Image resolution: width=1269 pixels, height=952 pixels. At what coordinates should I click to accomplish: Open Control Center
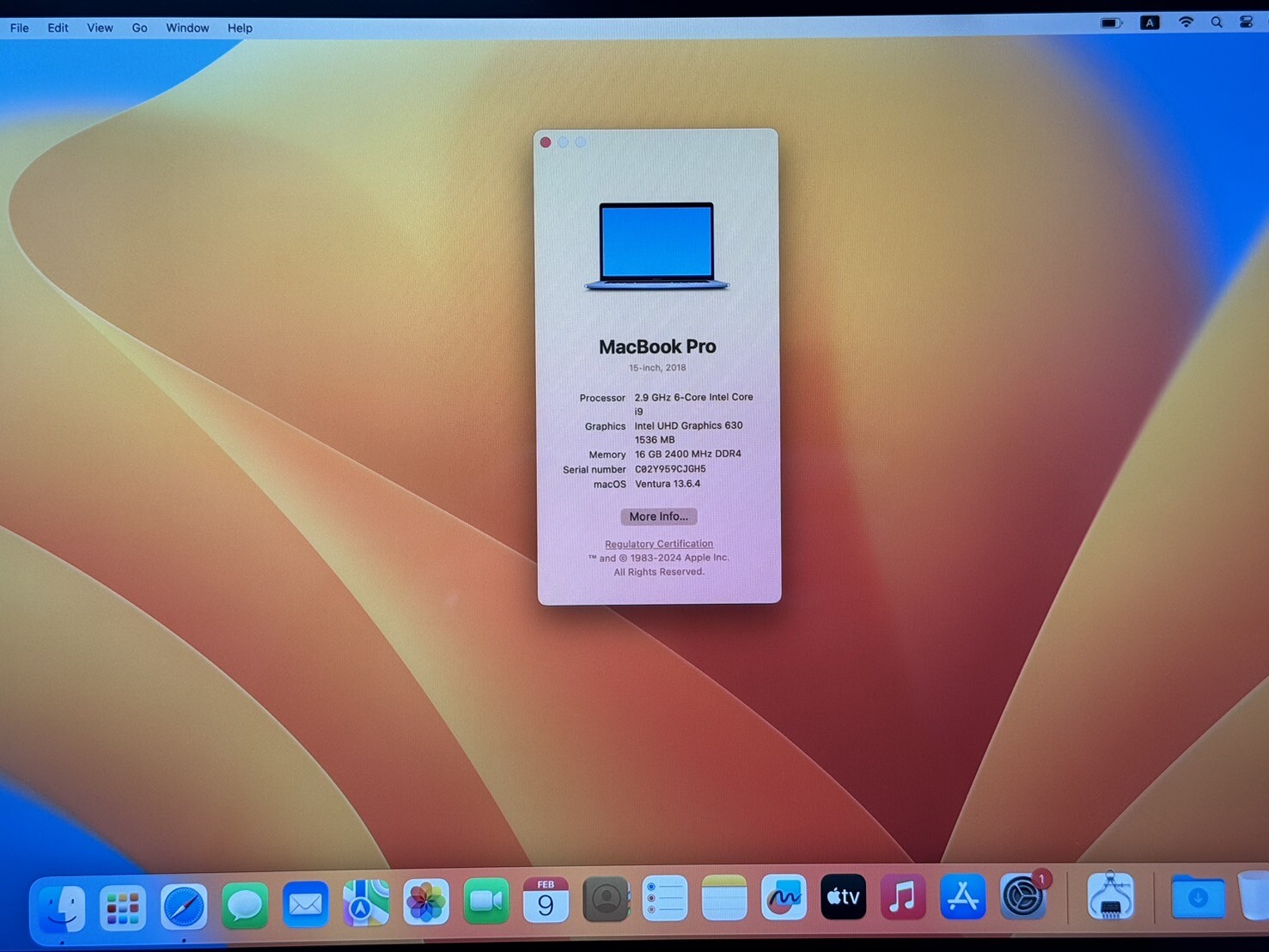(x=1247, y=22)
